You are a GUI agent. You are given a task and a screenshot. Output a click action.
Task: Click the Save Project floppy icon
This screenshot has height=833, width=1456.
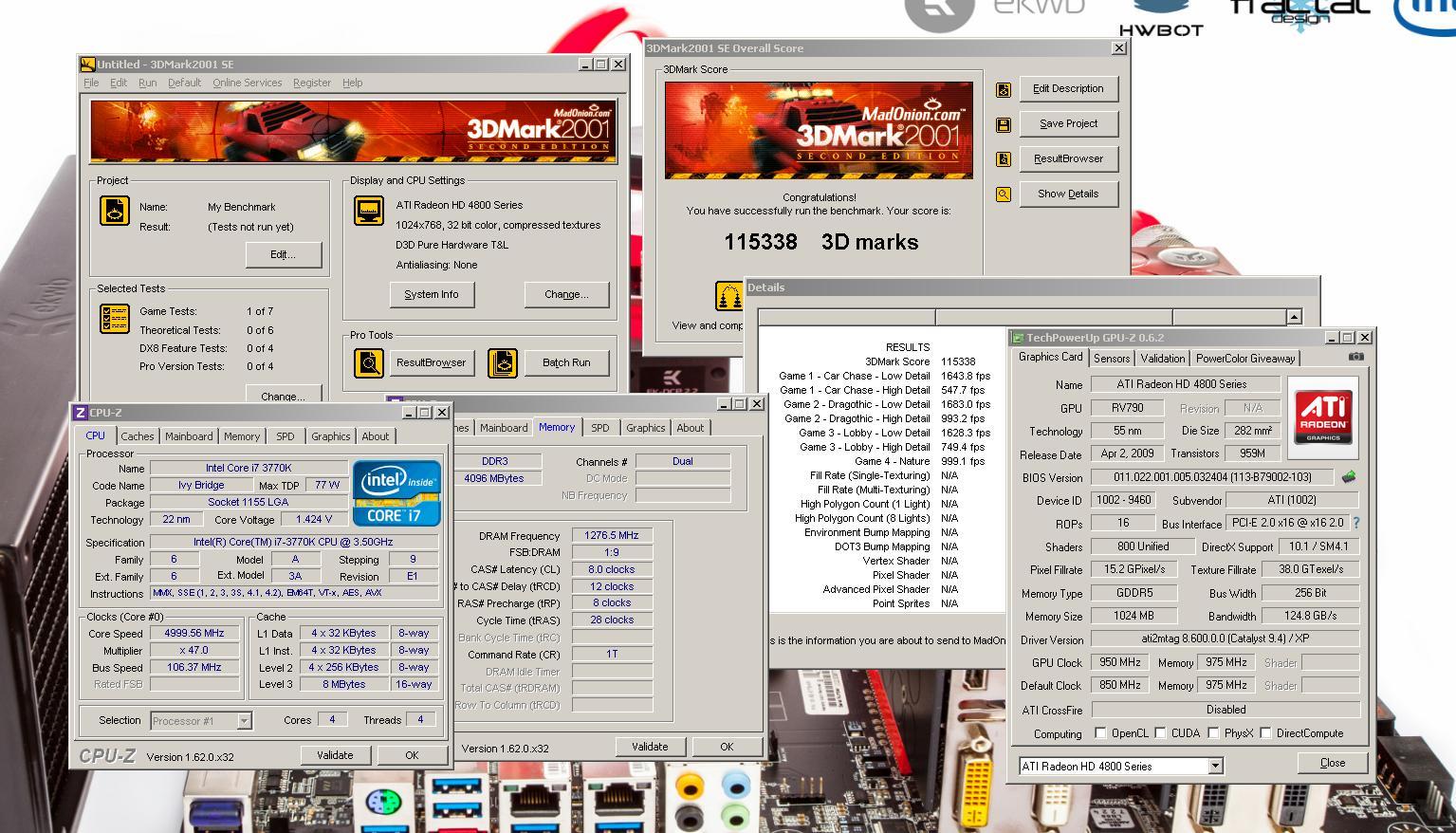tap(1004, 124)
